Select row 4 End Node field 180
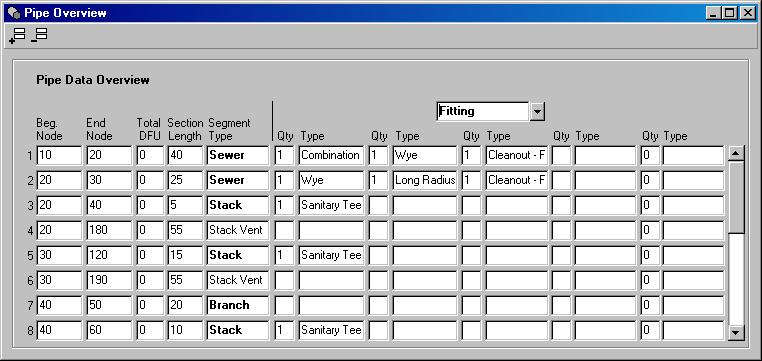Viewport: 762px width, 361px height. click(x=109, y=230)
